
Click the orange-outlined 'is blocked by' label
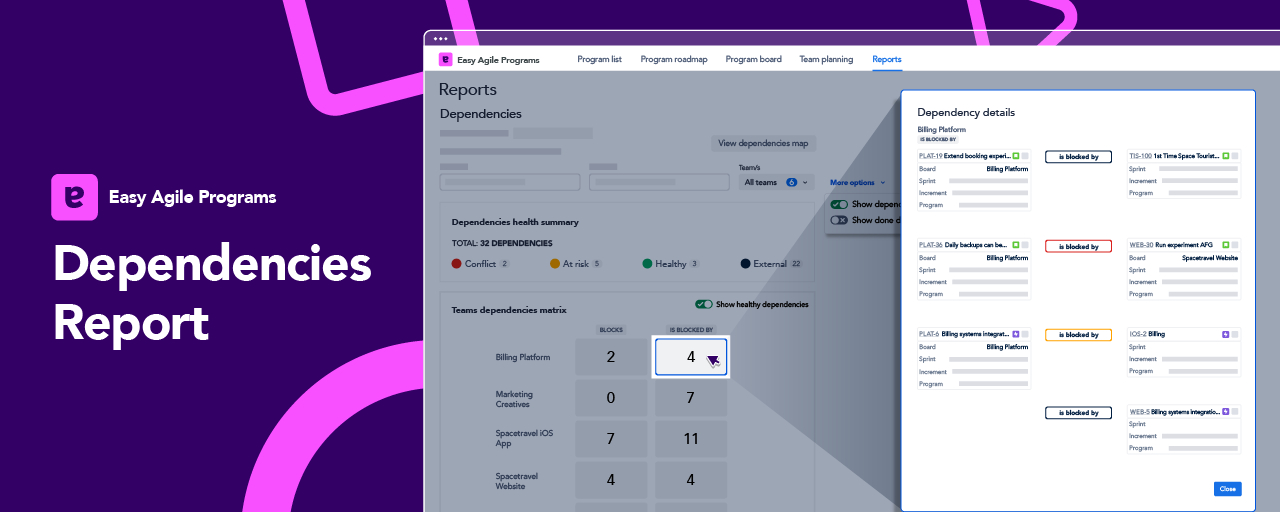1078,335
